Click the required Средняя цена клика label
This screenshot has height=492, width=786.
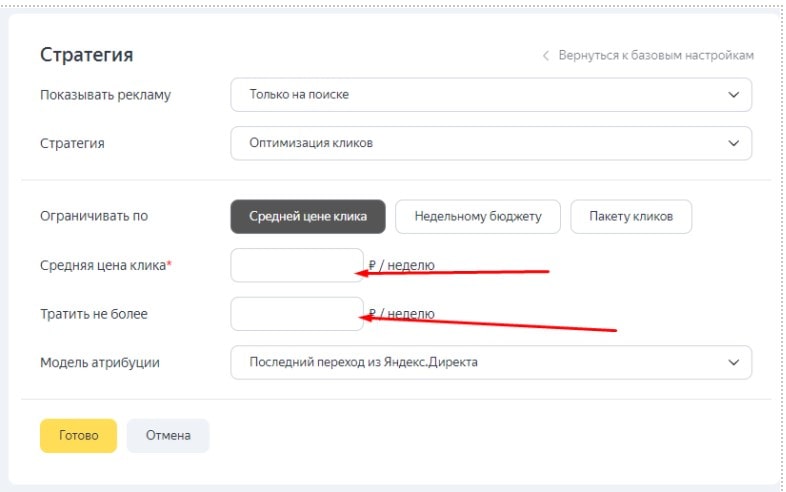point(105,265)
